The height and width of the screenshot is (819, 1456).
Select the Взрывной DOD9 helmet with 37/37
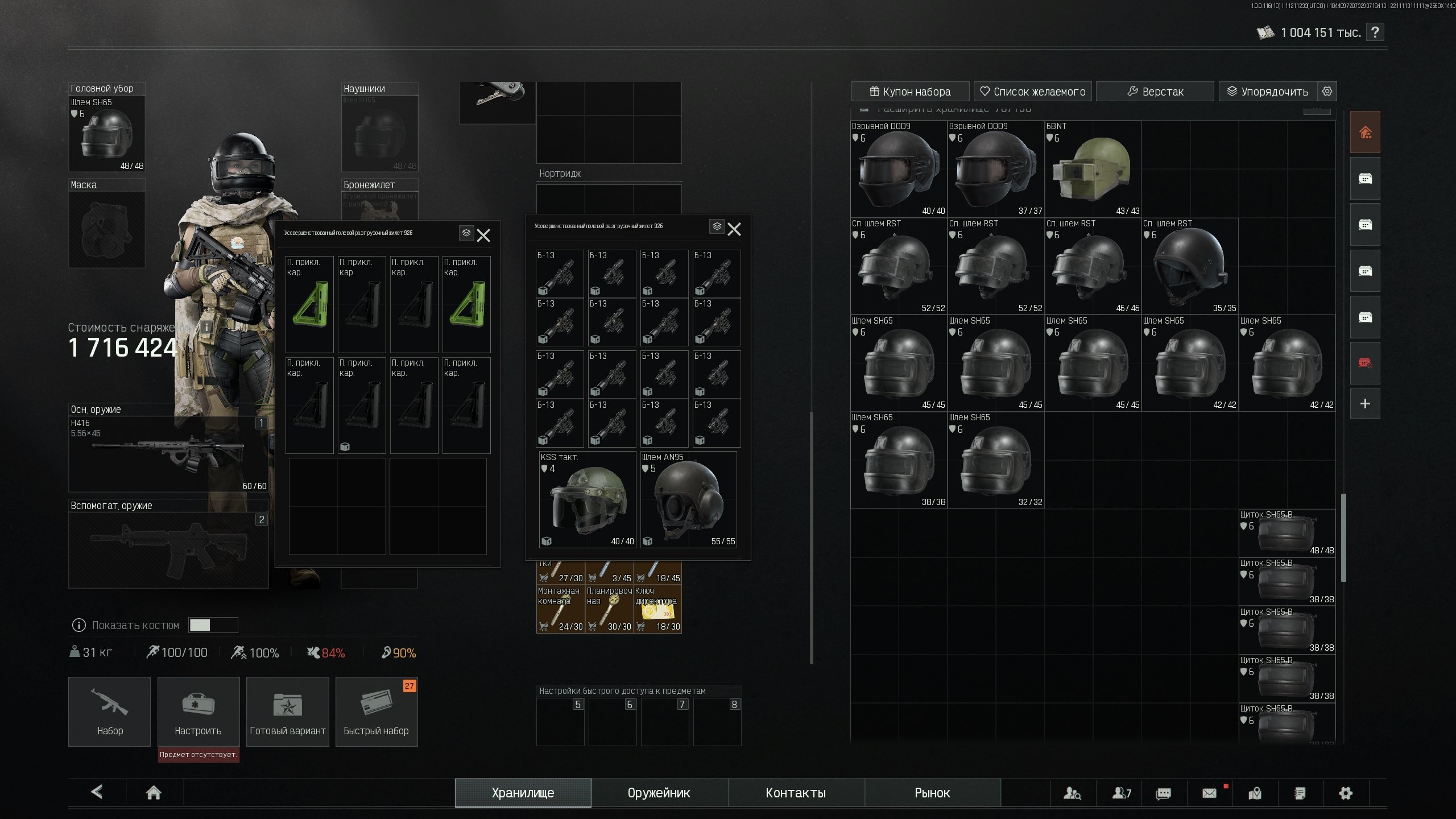click(x=996, y=169)
